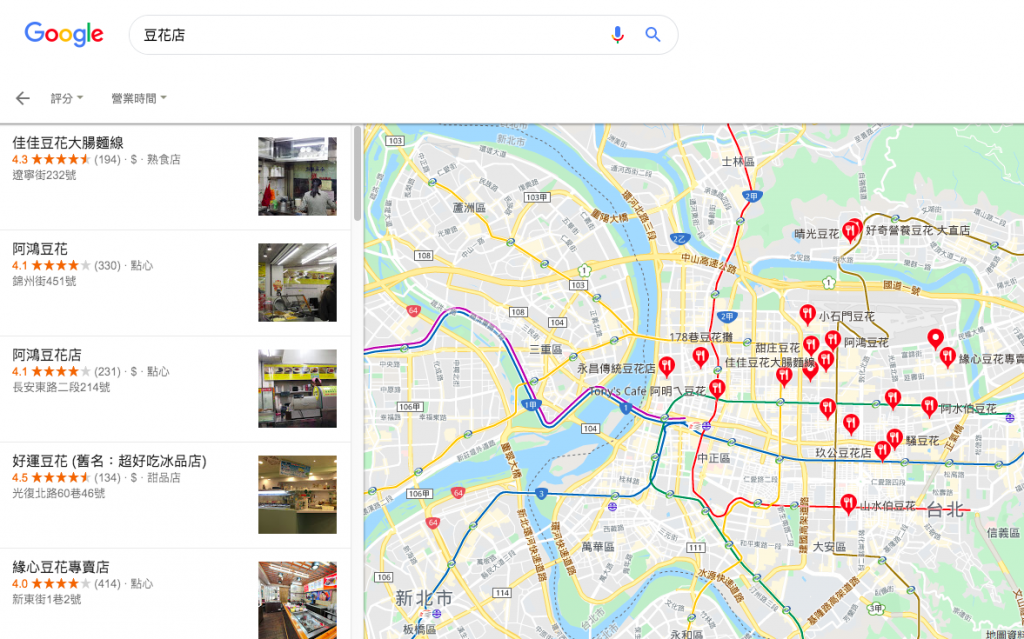Click the 士林區 district label on the map
The height and width of the screenshot is (639, 1024).
(738, 161)
